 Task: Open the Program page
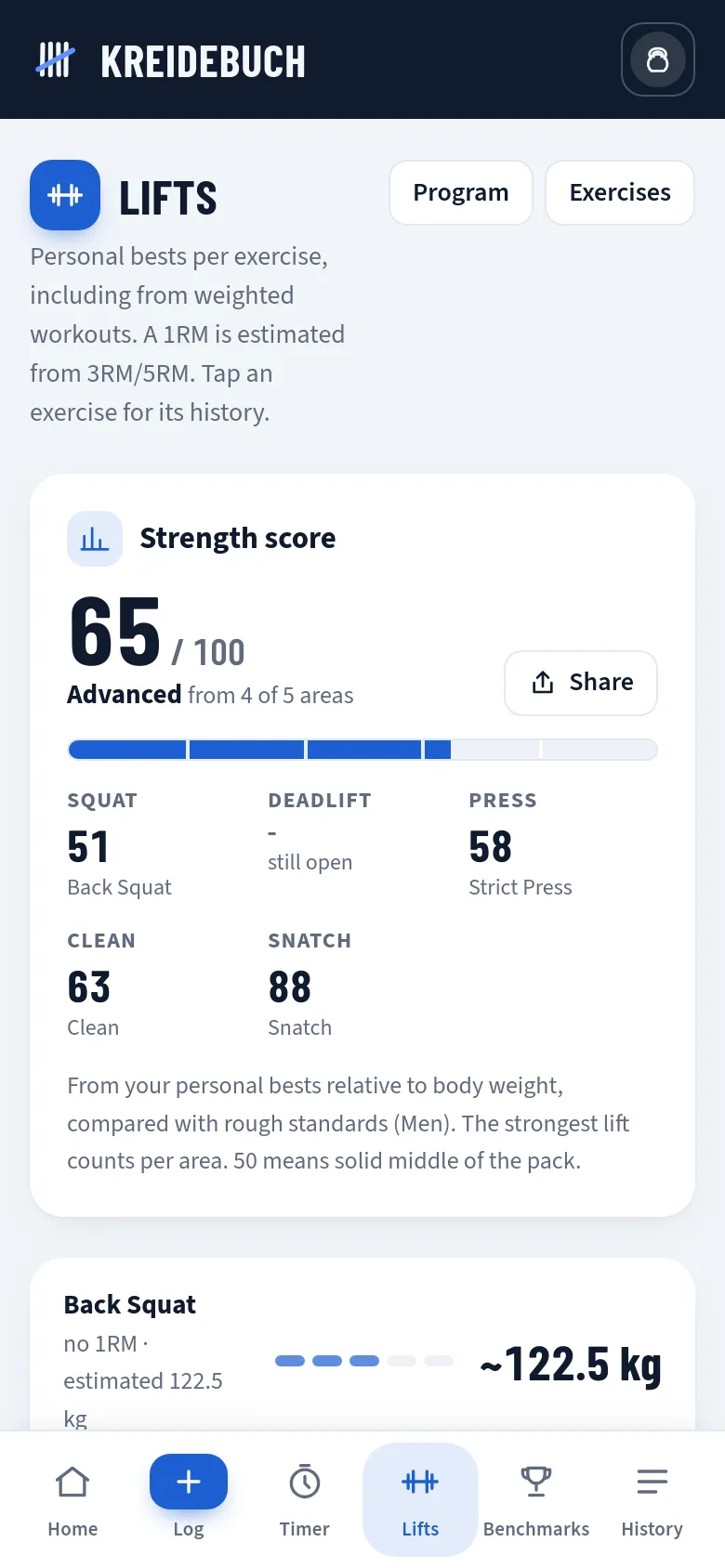(461, 192)
